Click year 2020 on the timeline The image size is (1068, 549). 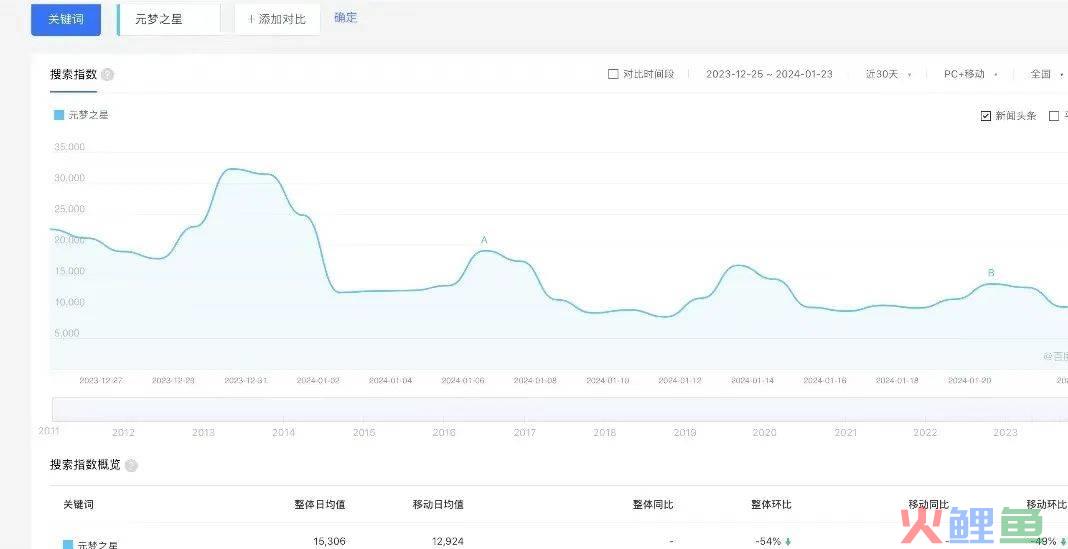coord(765,433)
